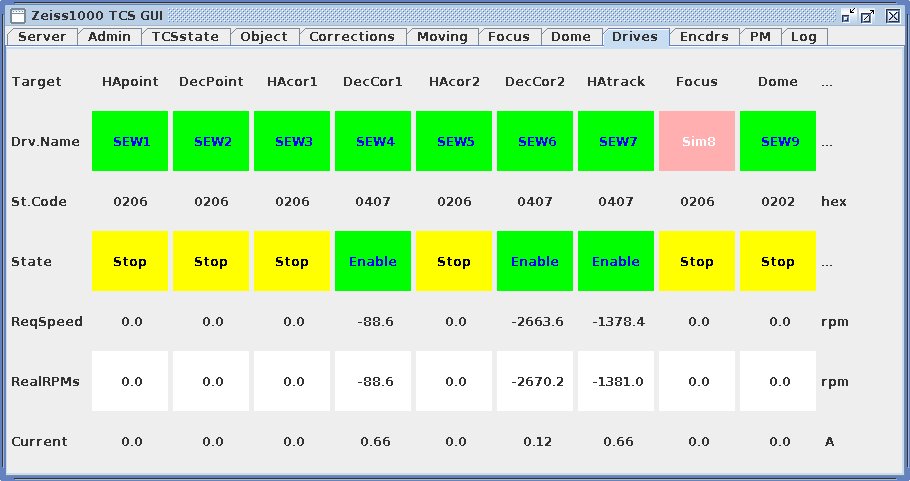This screenshot has width=910, height=481.
Task: Click the SEW1 drive name box
Action: tap(130, 141)
